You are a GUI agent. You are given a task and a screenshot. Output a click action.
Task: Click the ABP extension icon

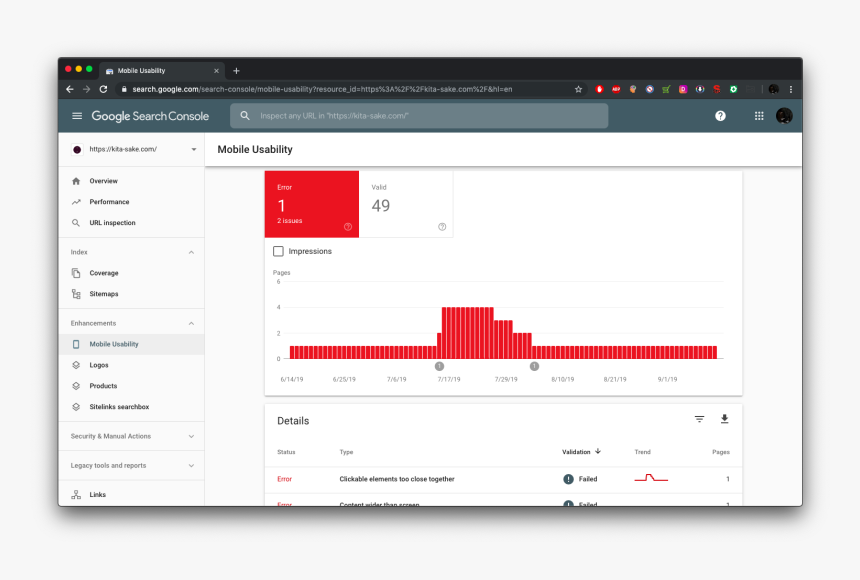616,89
